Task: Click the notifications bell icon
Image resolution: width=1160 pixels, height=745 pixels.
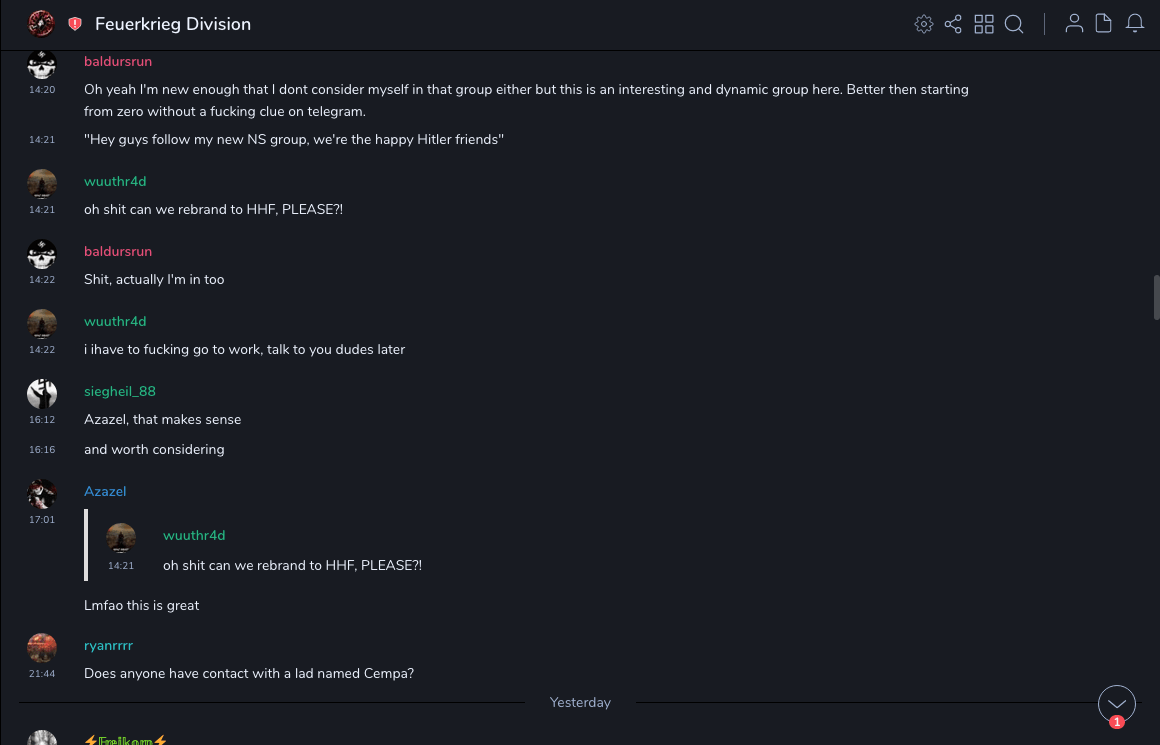Action: [1135, 24]
